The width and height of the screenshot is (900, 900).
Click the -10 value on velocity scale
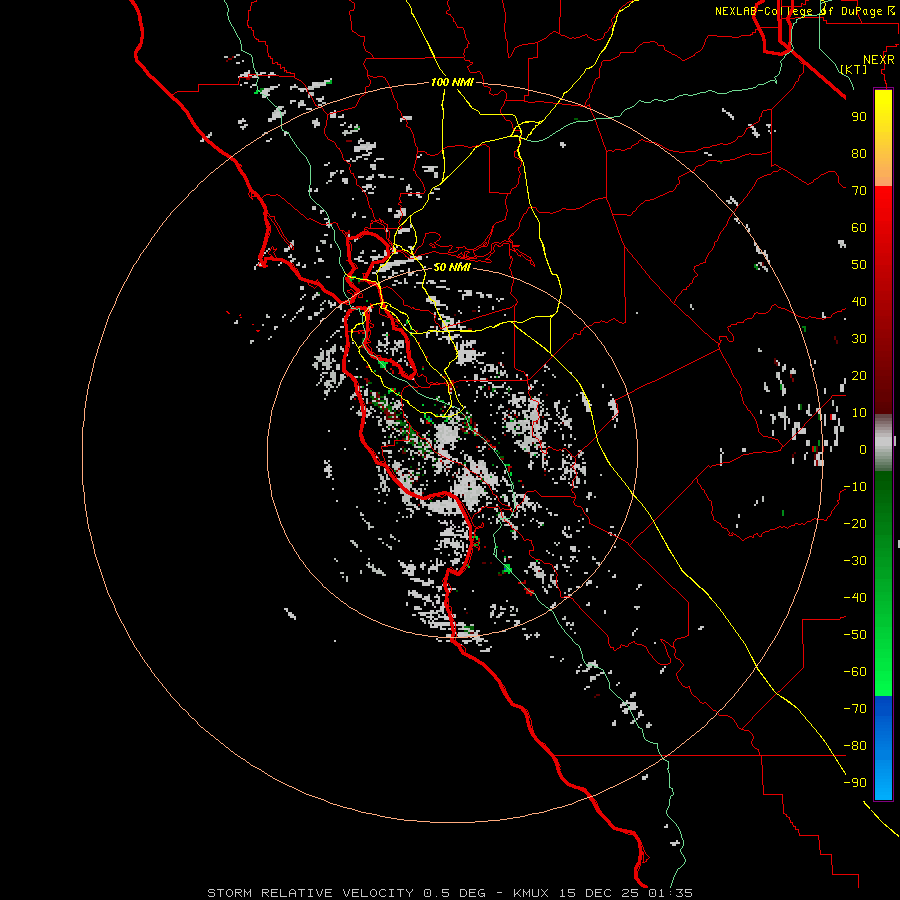[x=855, y=487]
